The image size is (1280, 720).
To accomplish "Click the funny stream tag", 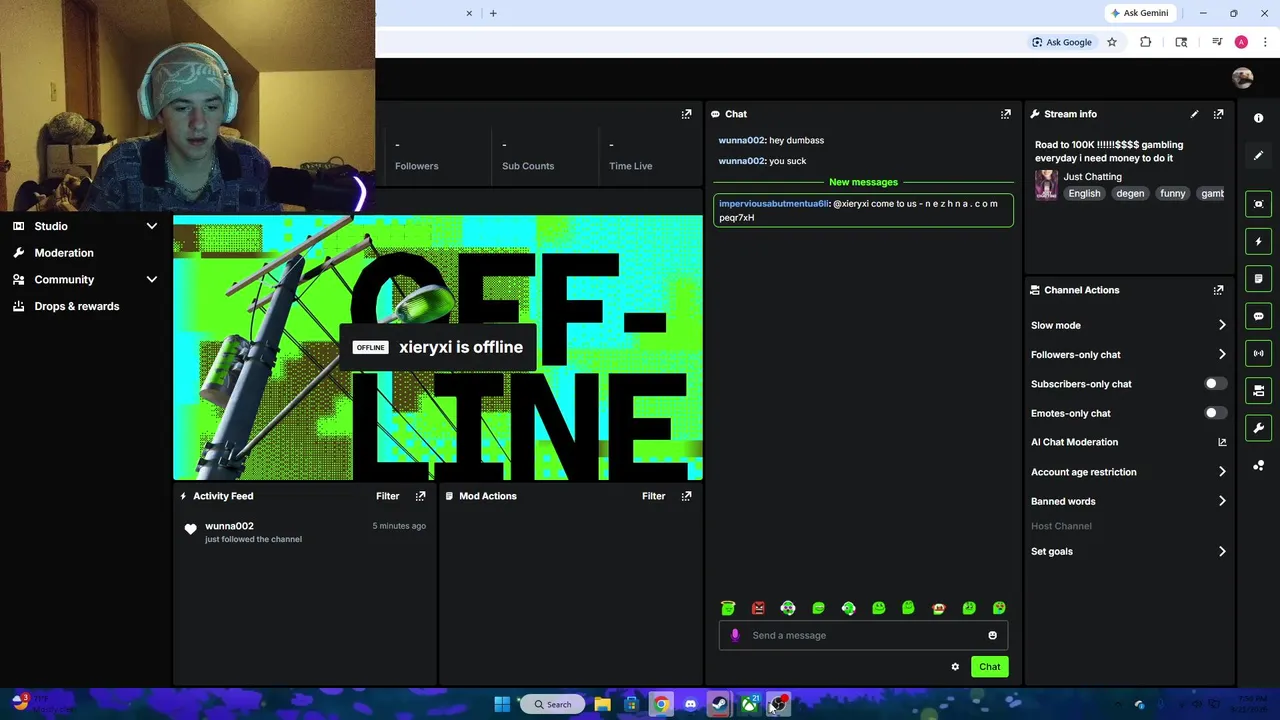I will coord(1172,193).
